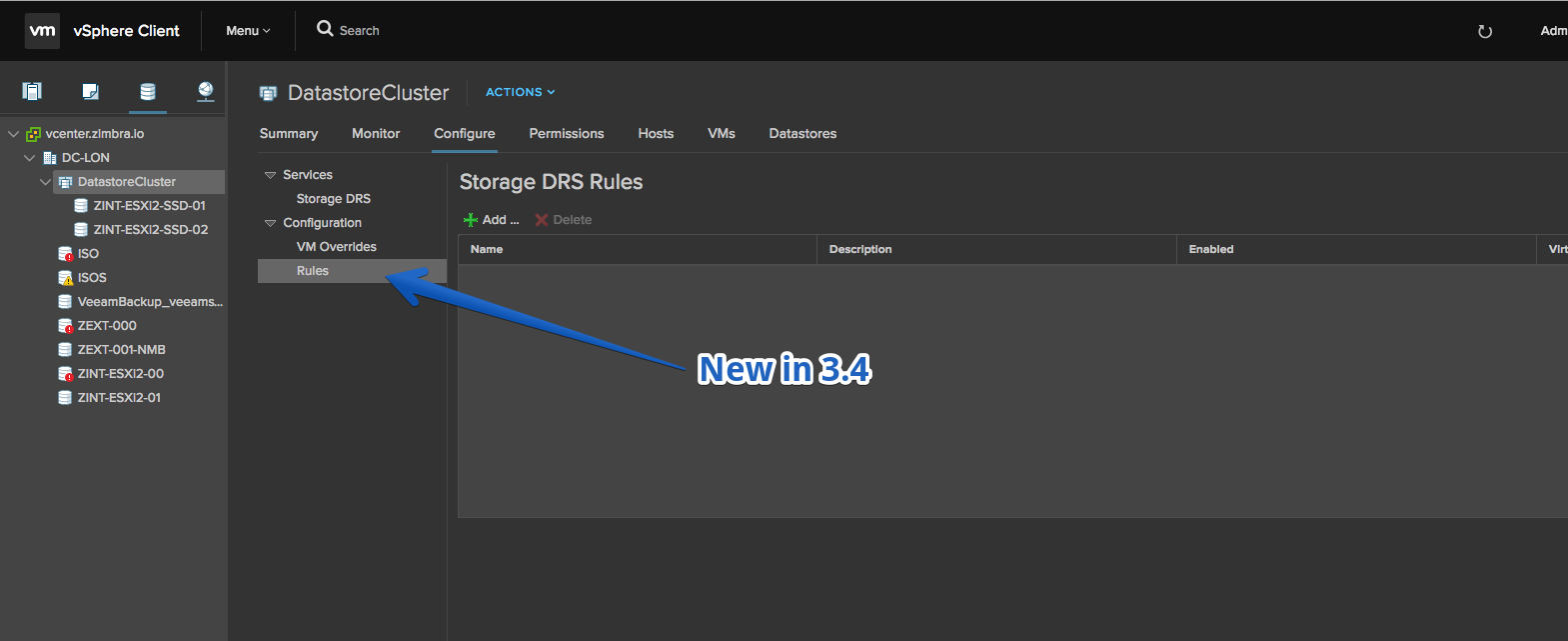This screenshot has width=1568, height=641.
Task: Select DatastoreCluster in the inventory tree
Action: coord(127,182)
